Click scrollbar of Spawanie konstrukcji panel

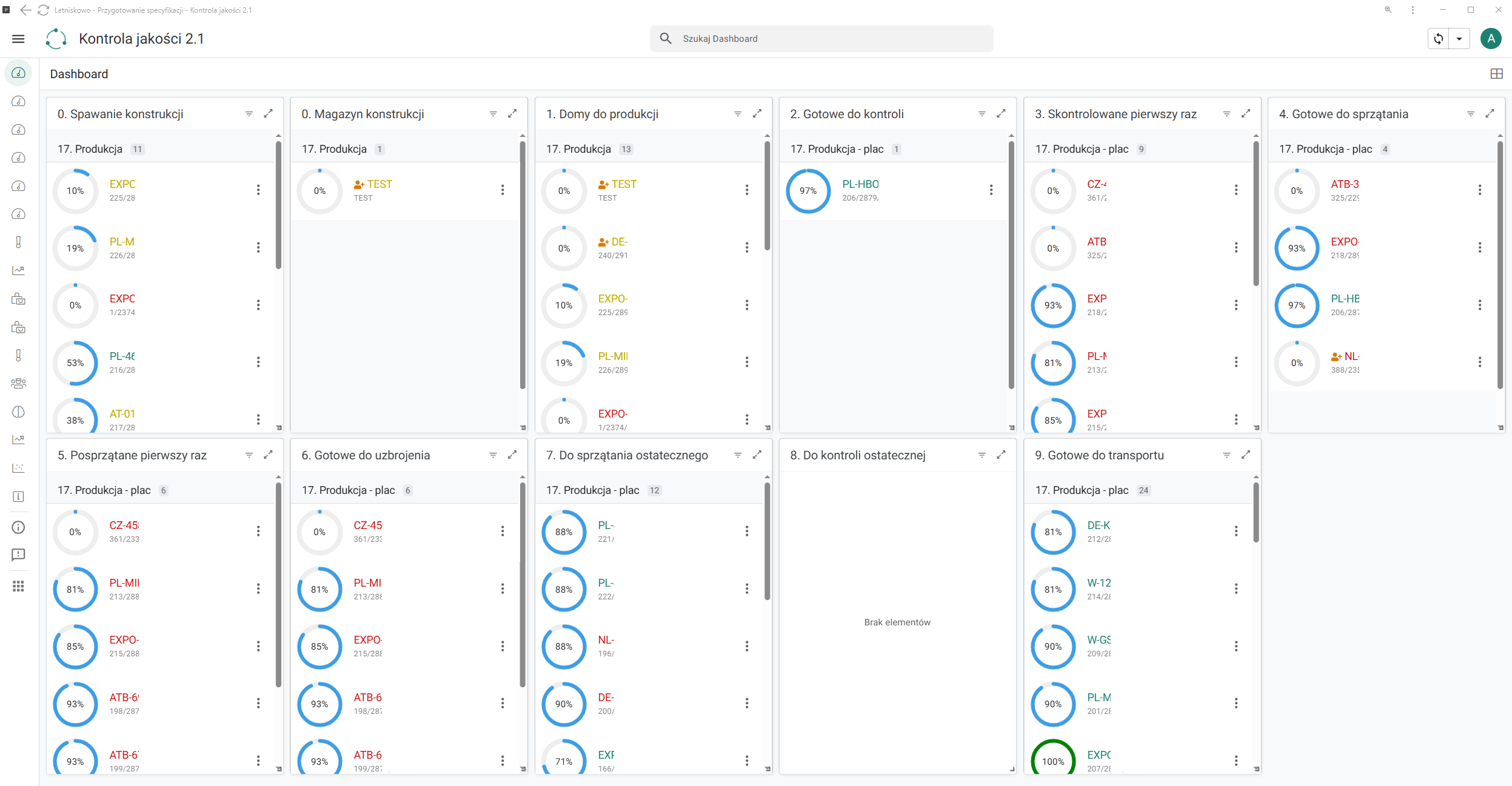(278, 205)
